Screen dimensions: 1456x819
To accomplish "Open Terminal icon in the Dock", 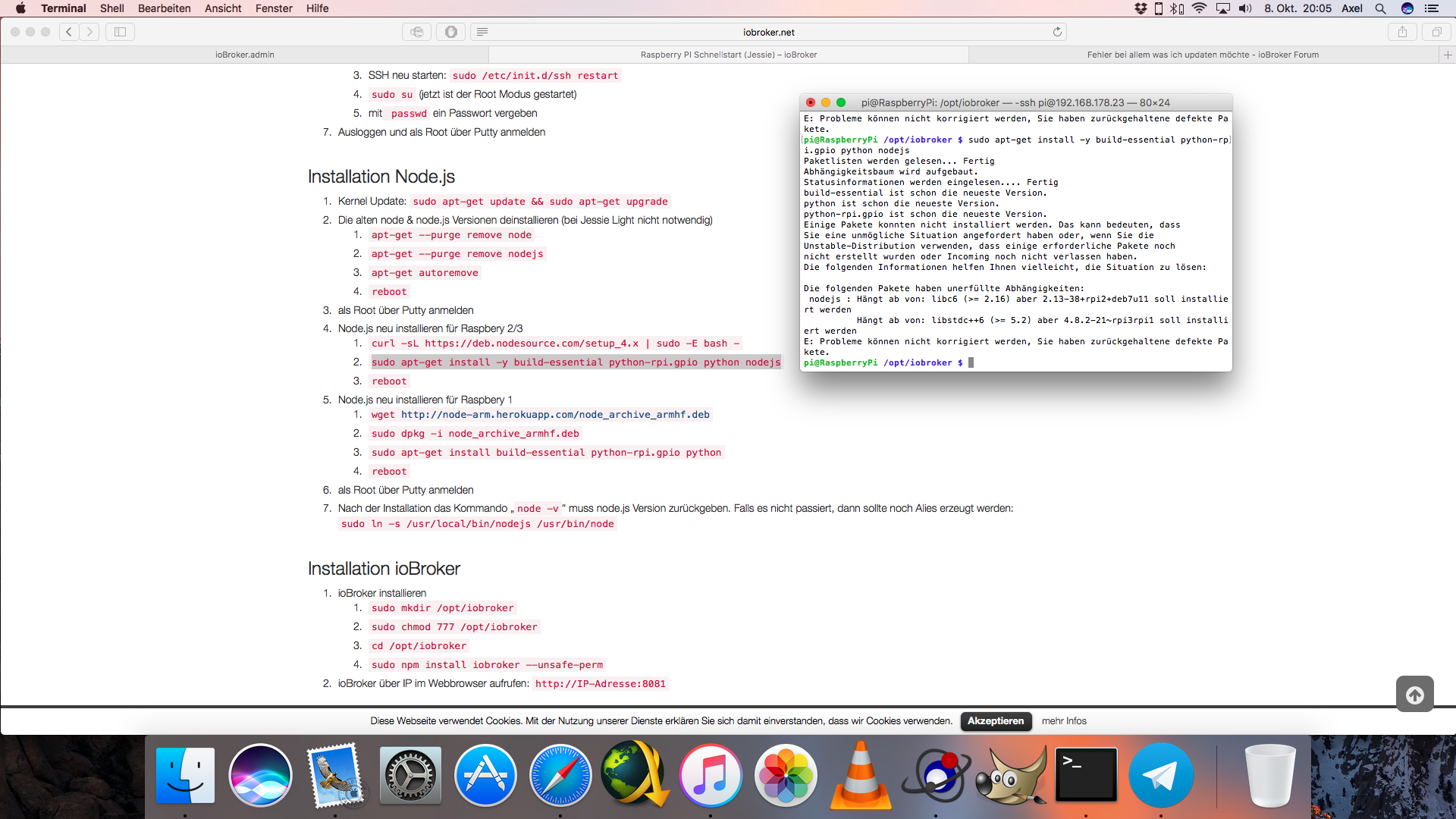I will (x=1086, y=776).
